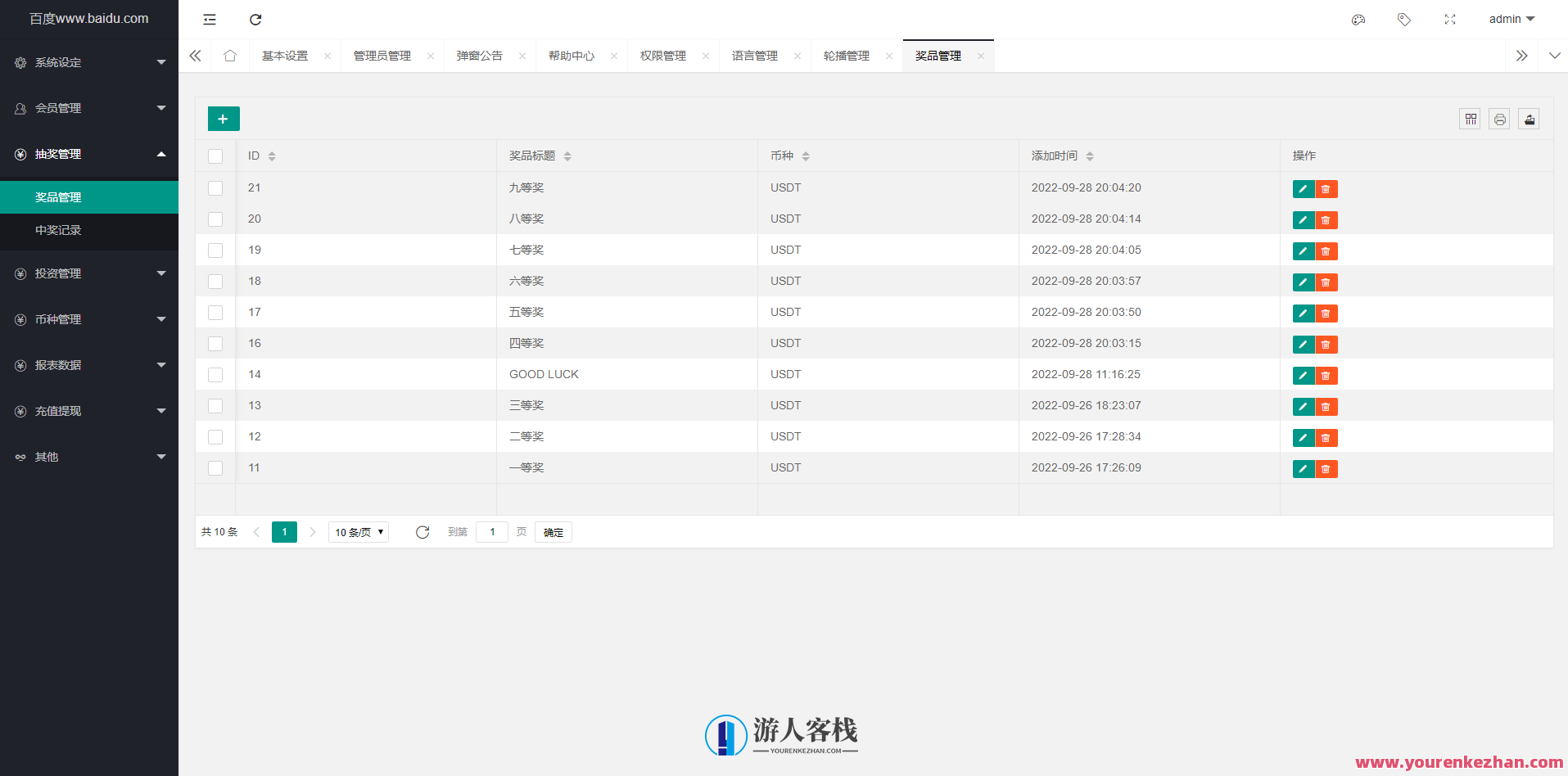
Task: Check the row checkbox for 一等奖
Action: point(215,467)
